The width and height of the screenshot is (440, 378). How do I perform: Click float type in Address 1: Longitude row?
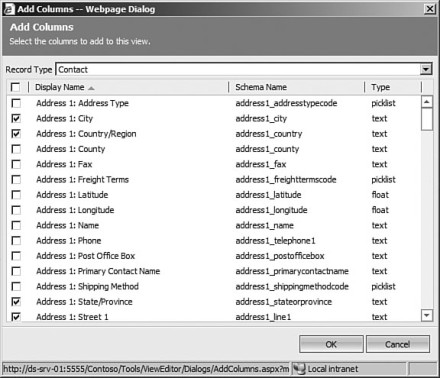(x=380, y=210)
